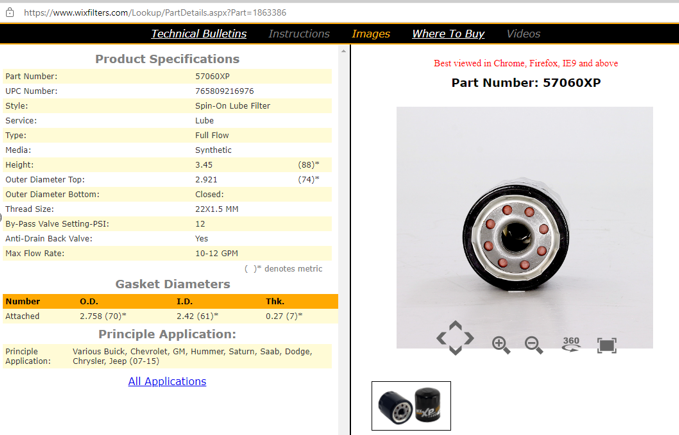Viewport: 679px width, 435px height.
Task: Click the Number column header
Action: click(23, 301)
